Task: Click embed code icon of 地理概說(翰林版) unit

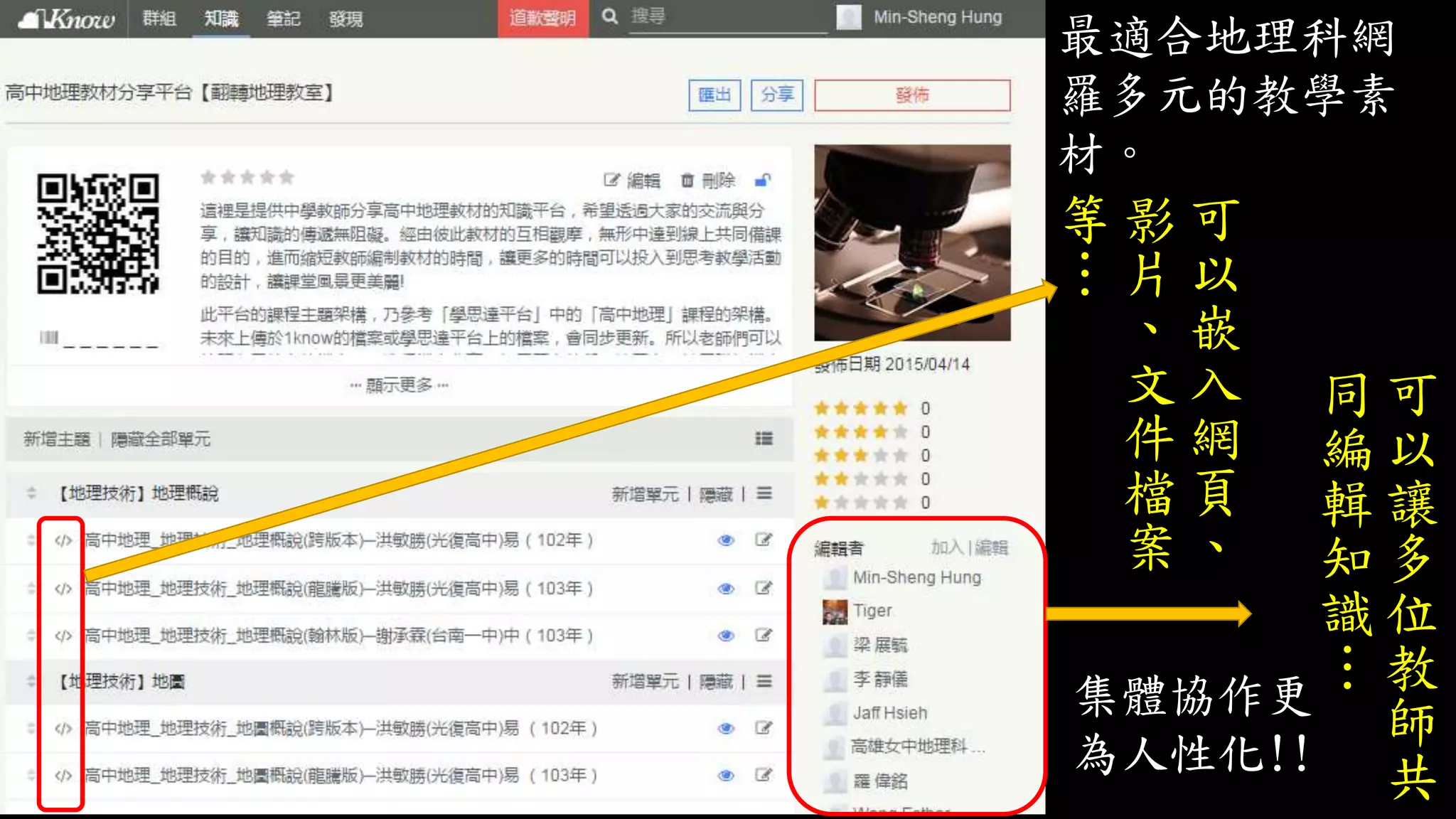Action: [63, 636]
